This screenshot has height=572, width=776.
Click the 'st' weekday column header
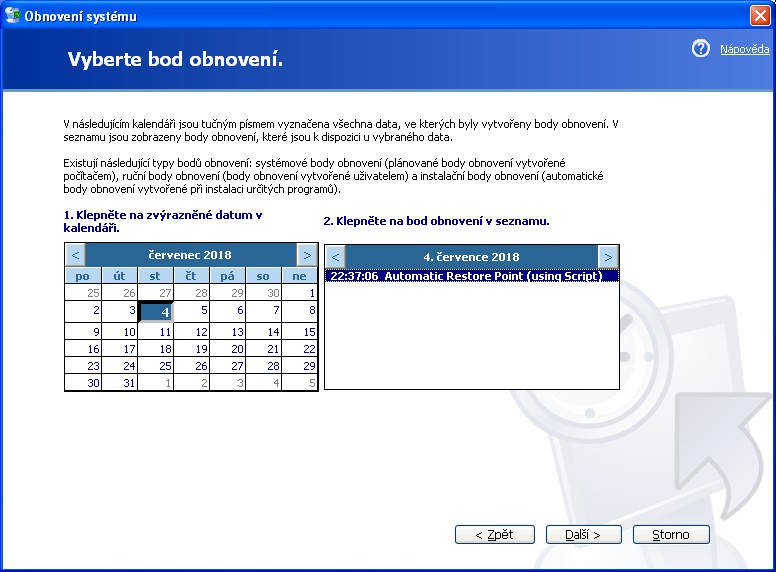pos(155,276)
